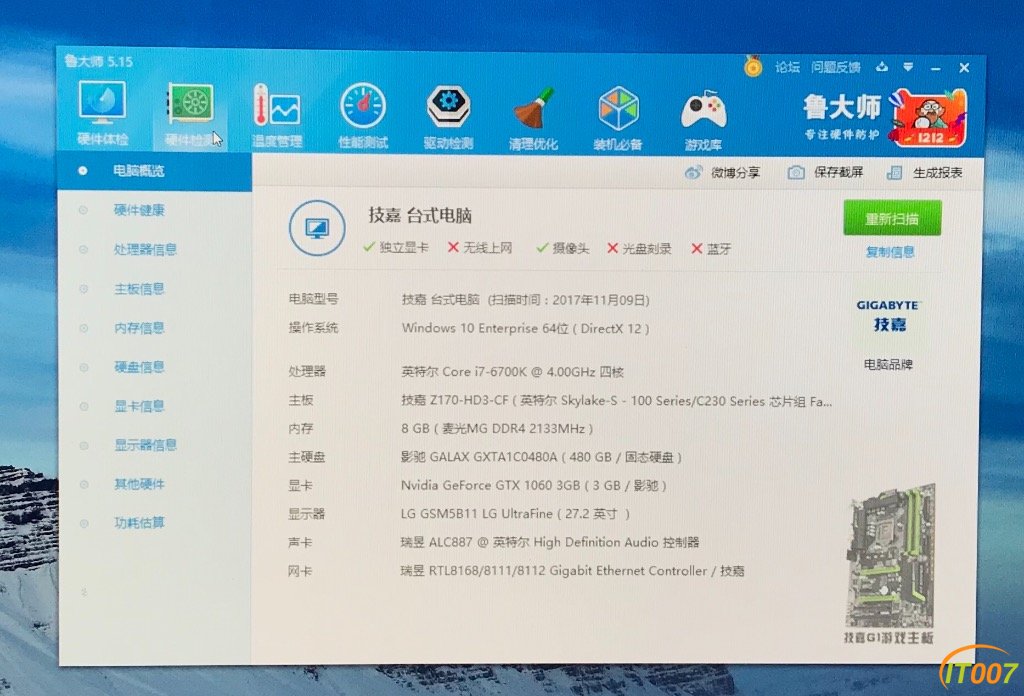Click the 蓝牙 status indicator
The width and height of the screenshot is (1024, 696).
point(711,249)
